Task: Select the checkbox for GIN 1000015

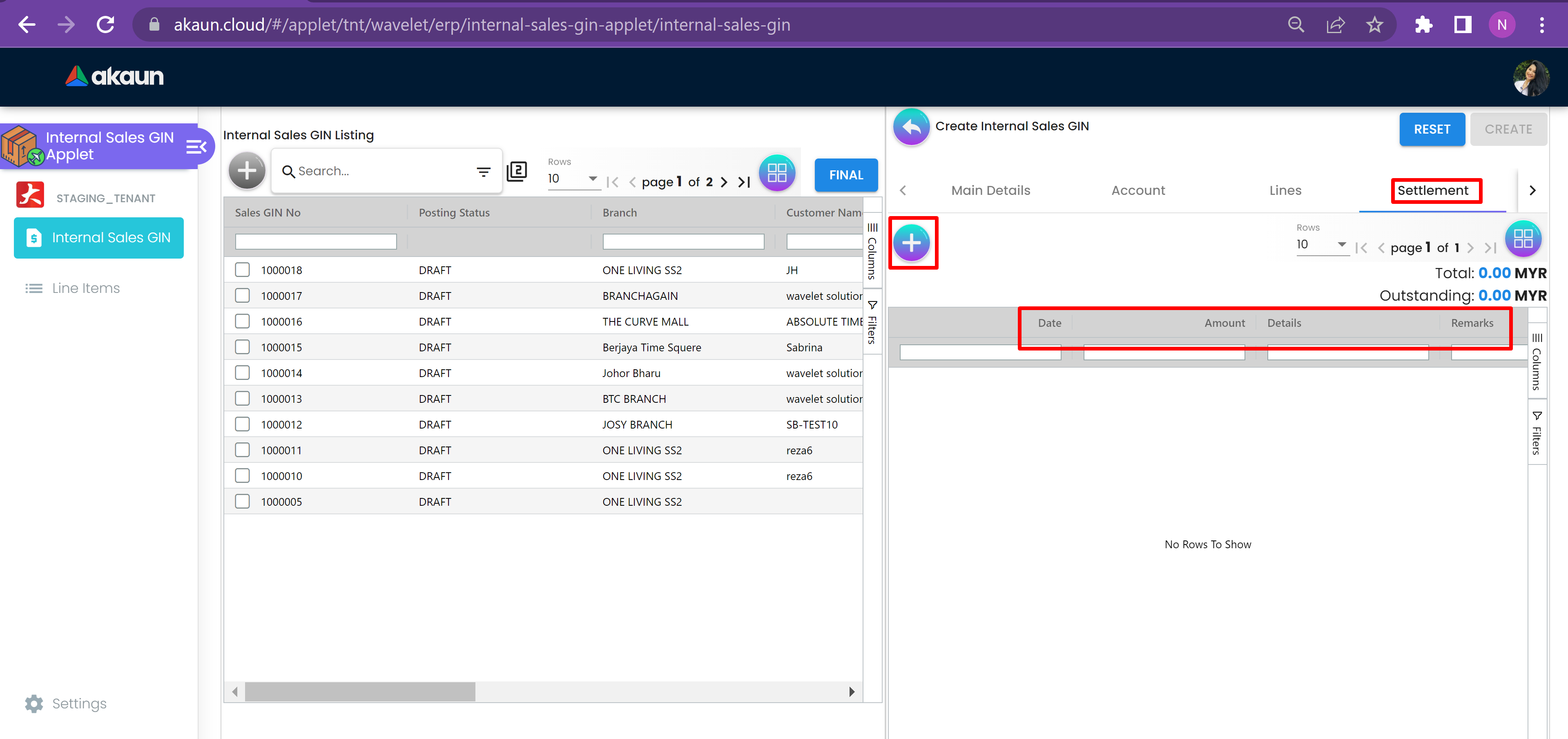Action: click(x=242, y=347)
